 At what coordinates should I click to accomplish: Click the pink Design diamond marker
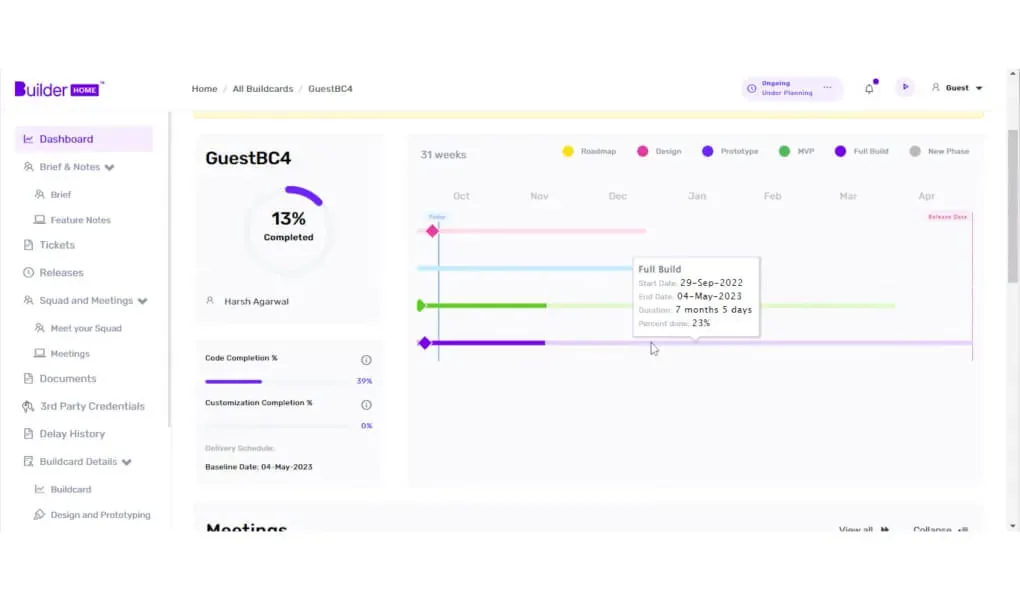(x=432, y=231)
